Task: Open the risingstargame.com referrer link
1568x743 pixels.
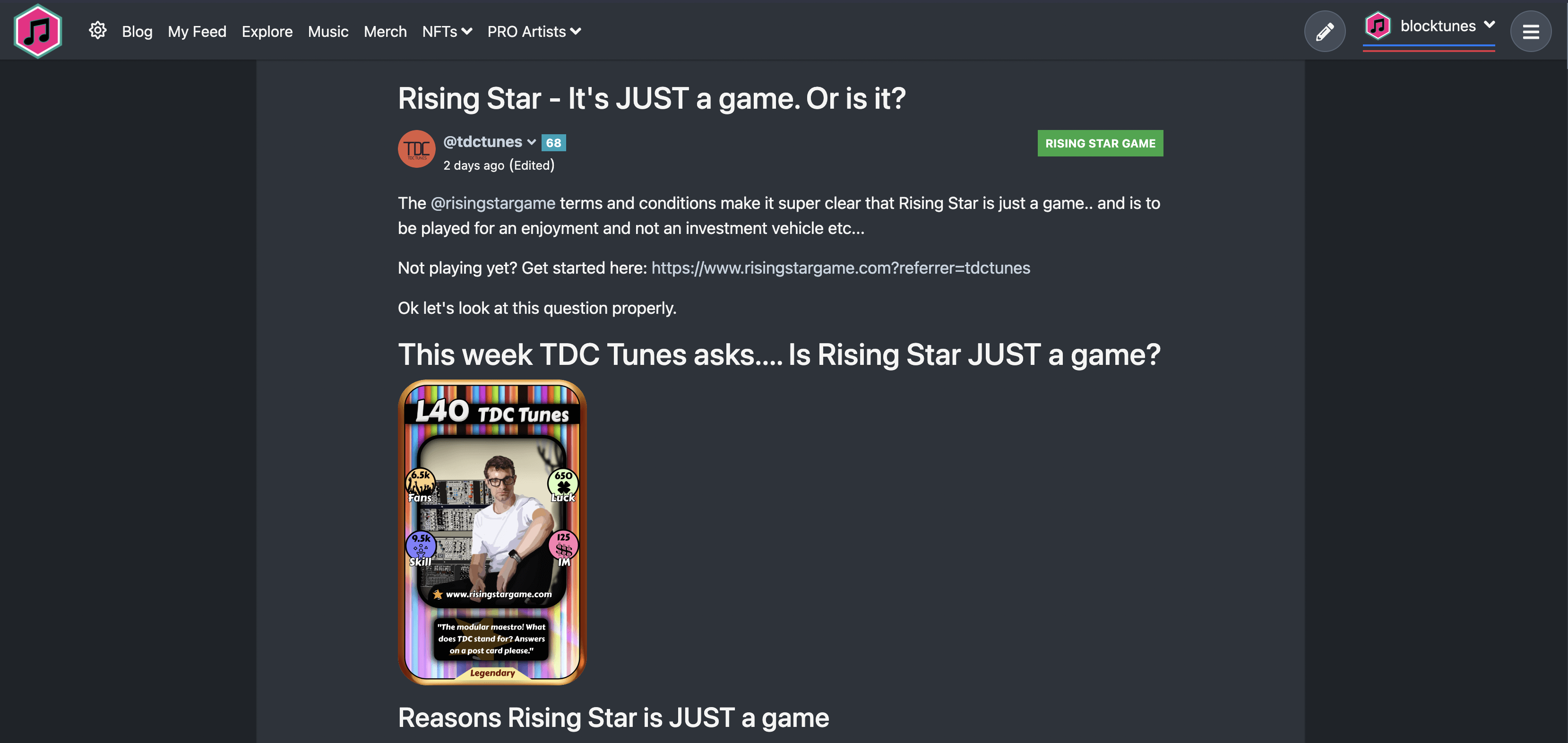Action: pyautogui.click(x=841, y=268)
